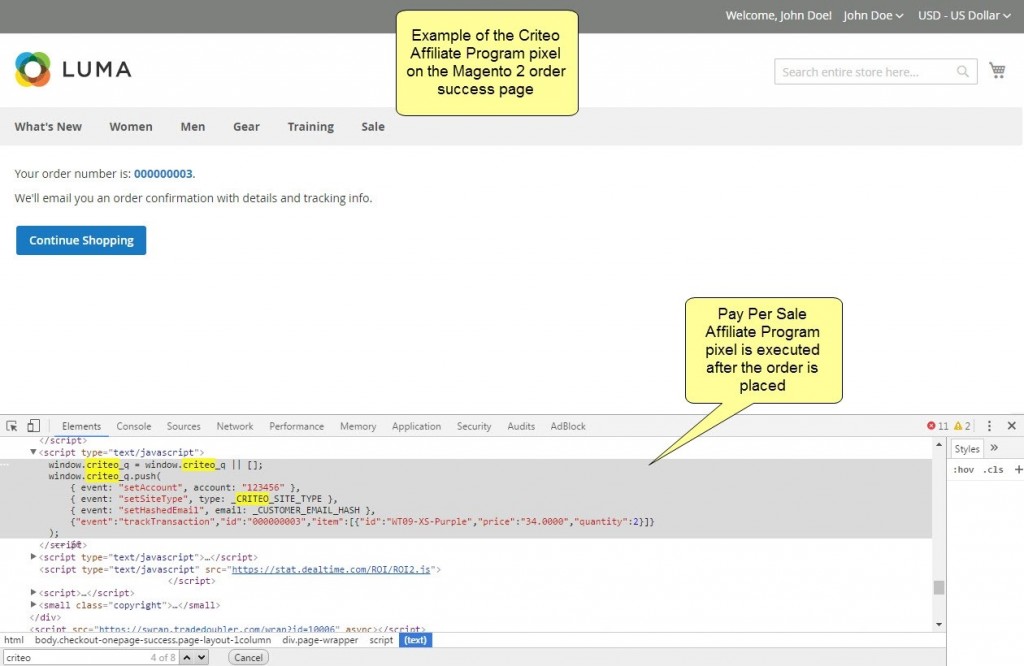Click the yellow warning count icon
Image resolution: width=1024 pixels, height=666 pixels.
coord(958,426)
